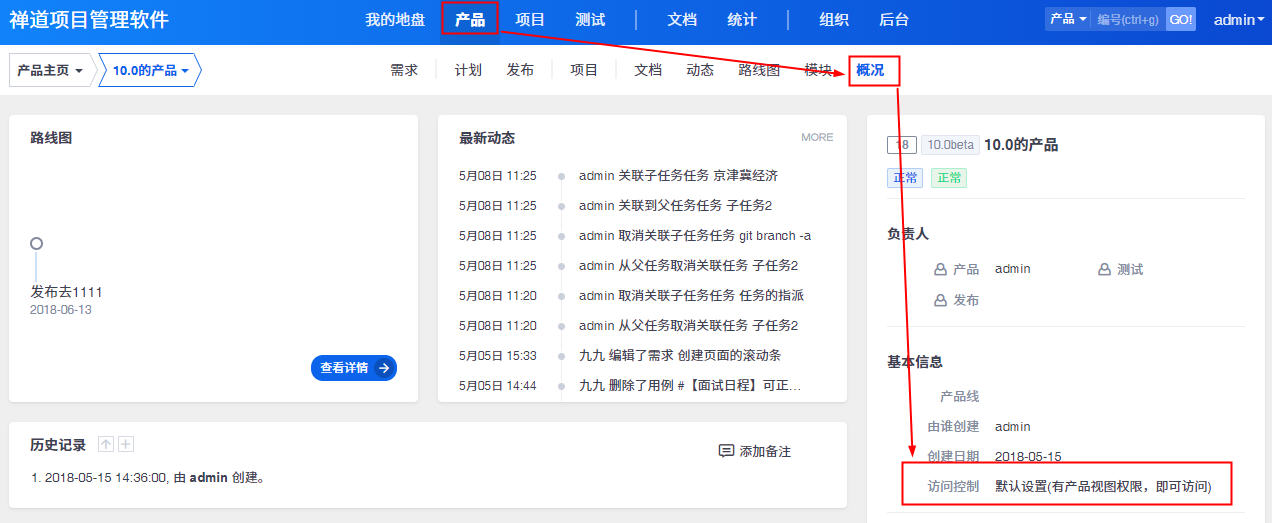Viewport: 1272px width, 523px height.
Task: Expand the 10.0的产品 product selector
Action: [150, 71]
